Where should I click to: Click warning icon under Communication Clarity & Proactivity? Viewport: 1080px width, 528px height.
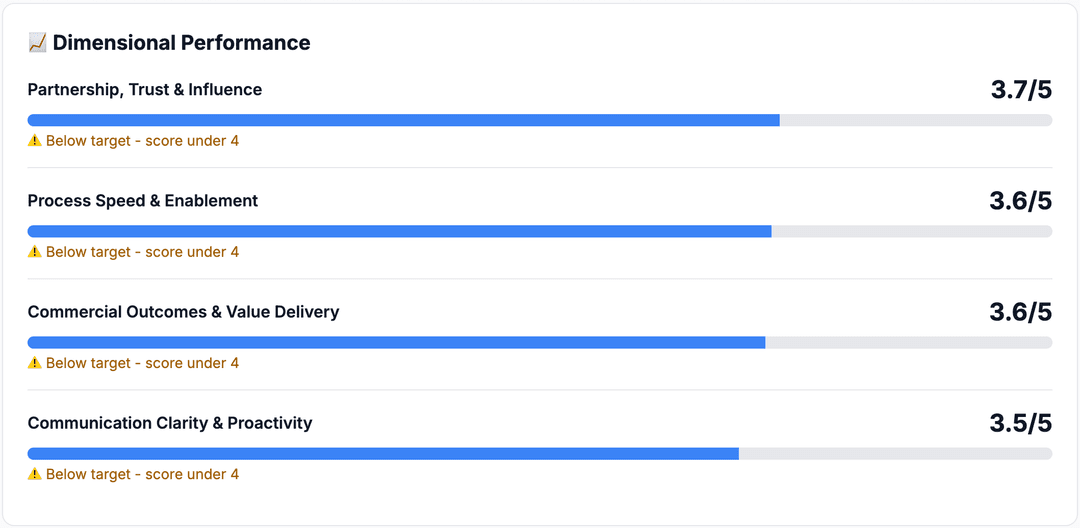point(35,474)
